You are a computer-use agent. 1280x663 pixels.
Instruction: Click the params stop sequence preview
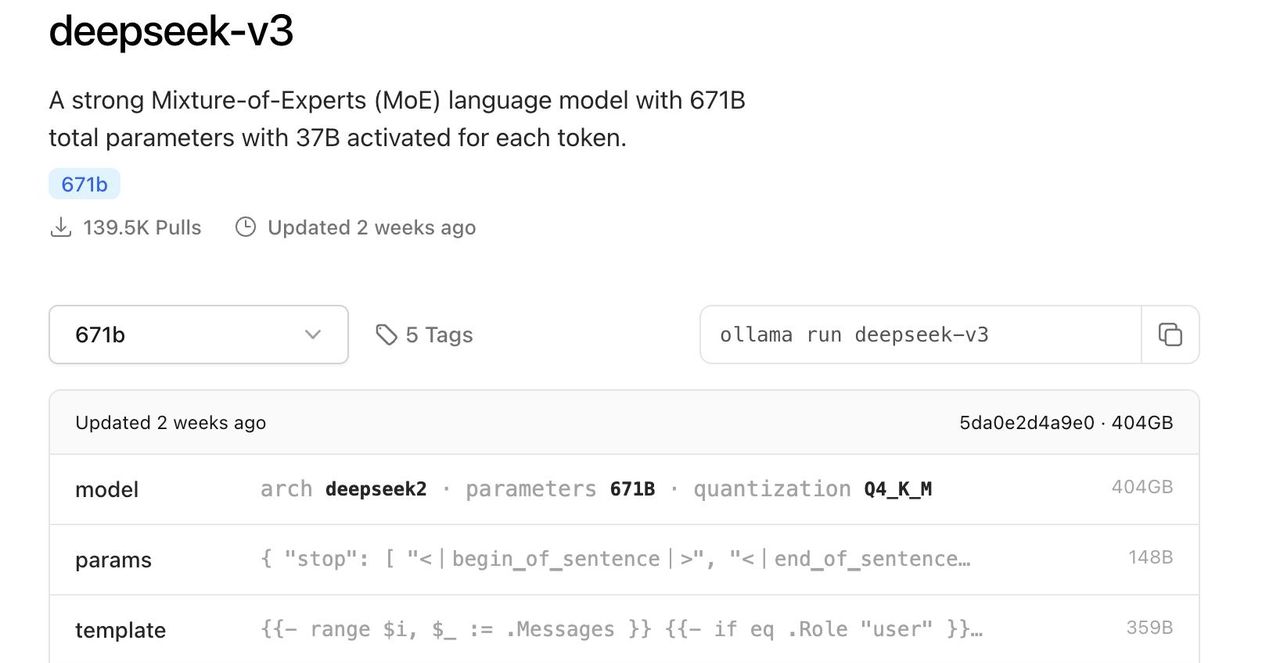pos(615,559)
